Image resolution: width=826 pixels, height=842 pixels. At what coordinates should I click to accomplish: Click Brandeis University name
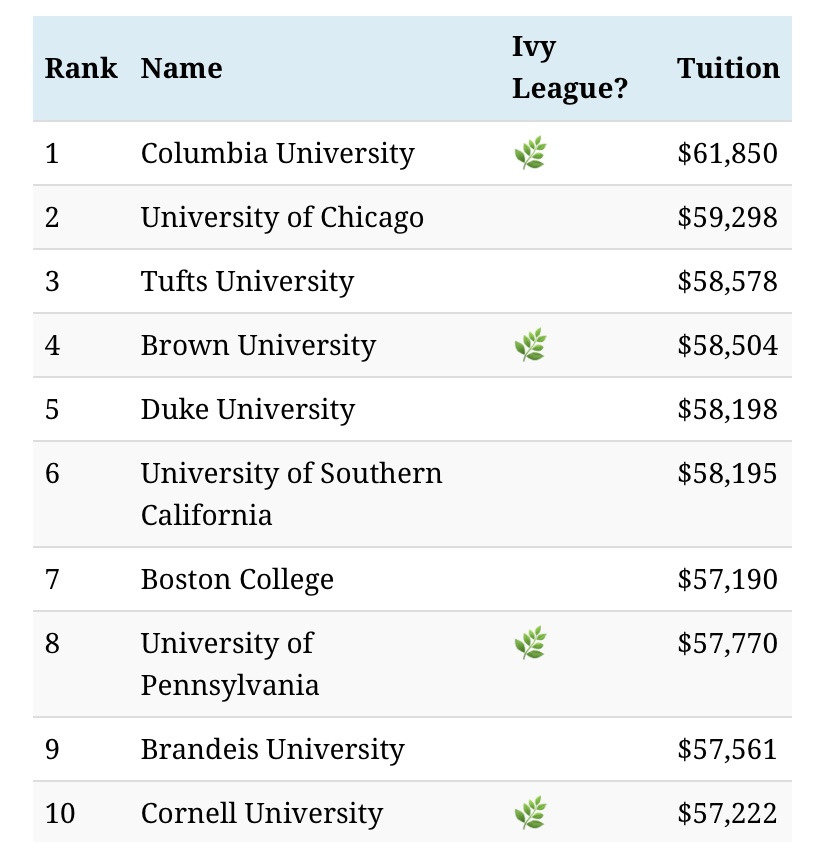(x=273, y=749)
